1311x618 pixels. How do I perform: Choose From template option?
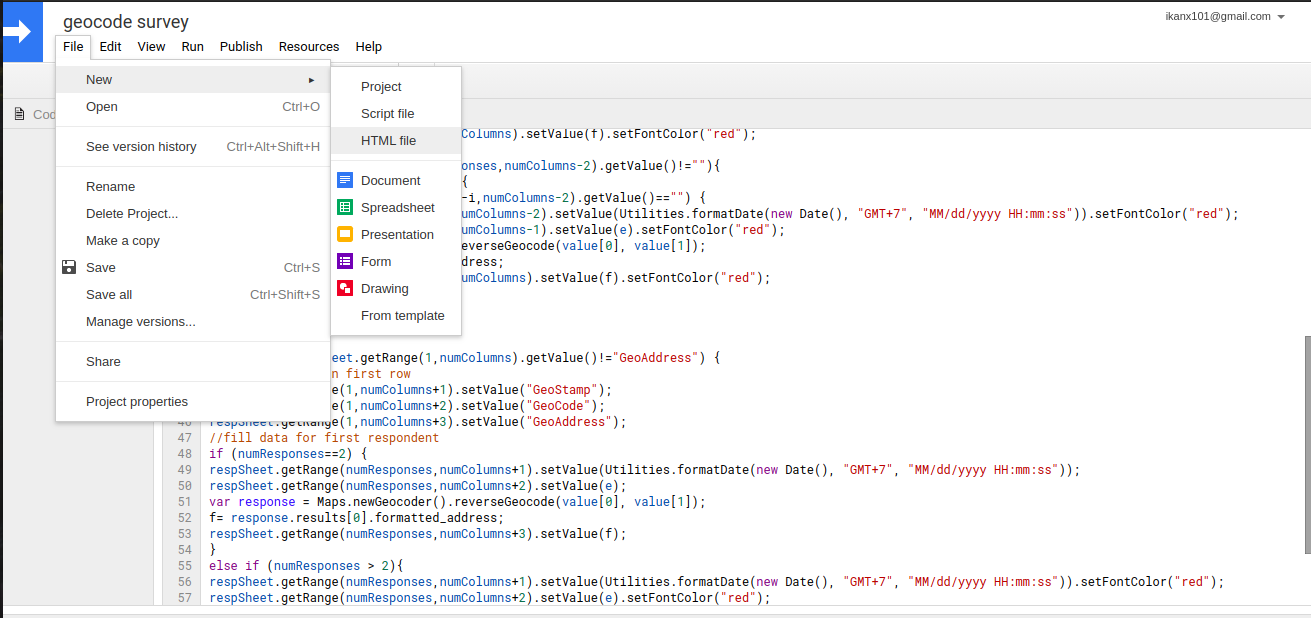click(396, 315)
